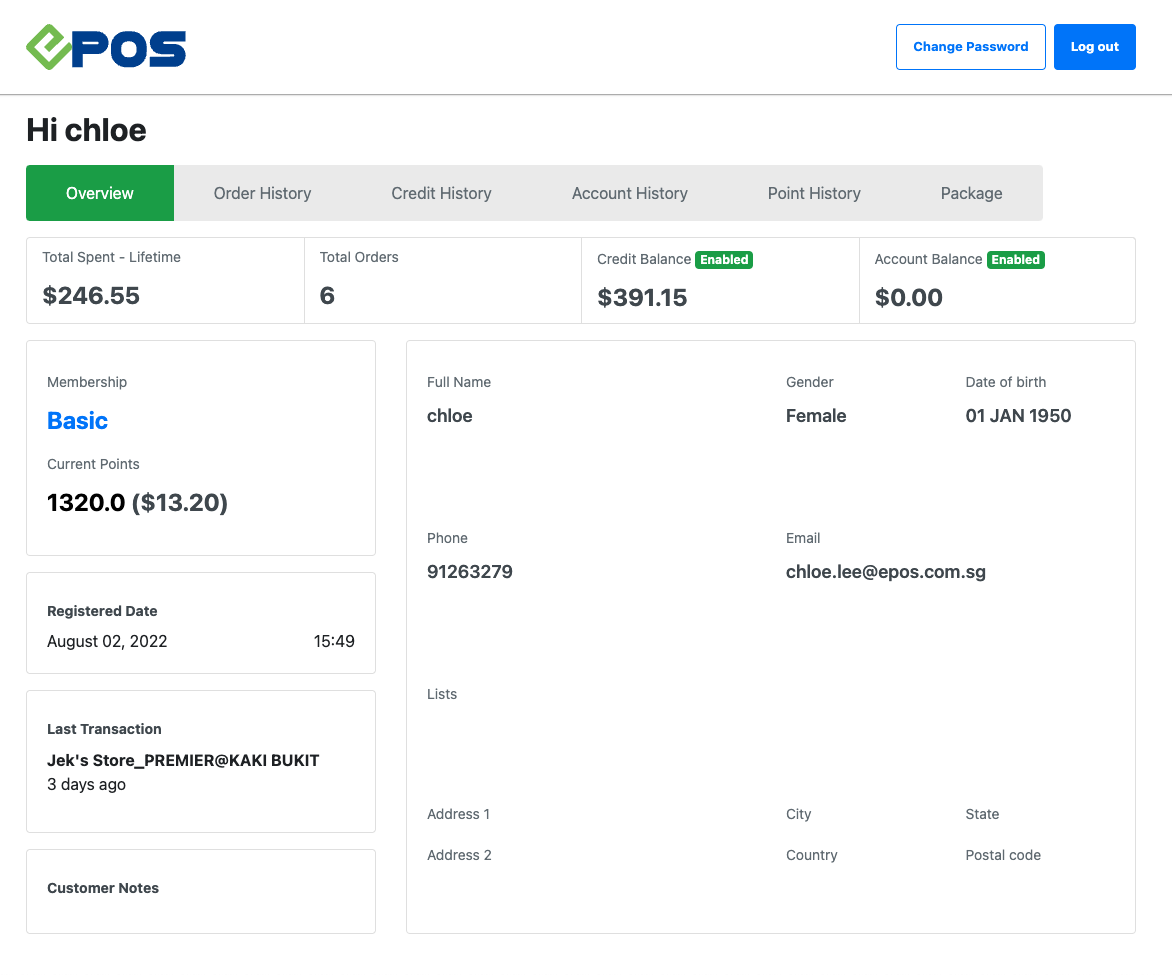The image size is (1172, 975).
Task: Click the current points value 1320.0 ($13.20)
Action: coord(138,502)
